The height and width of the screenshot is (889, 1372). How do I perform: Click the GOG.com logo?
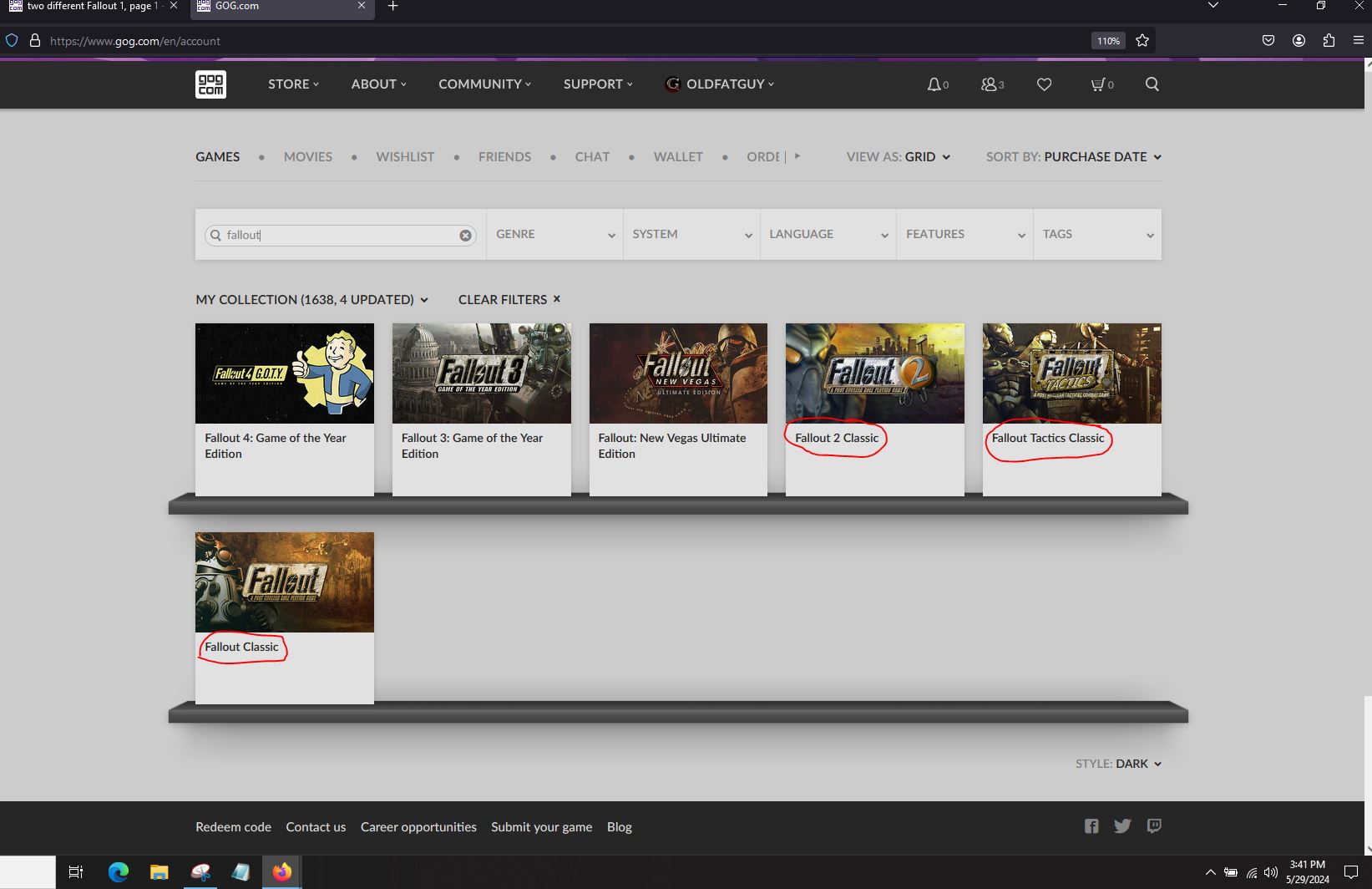click(210, 84)
